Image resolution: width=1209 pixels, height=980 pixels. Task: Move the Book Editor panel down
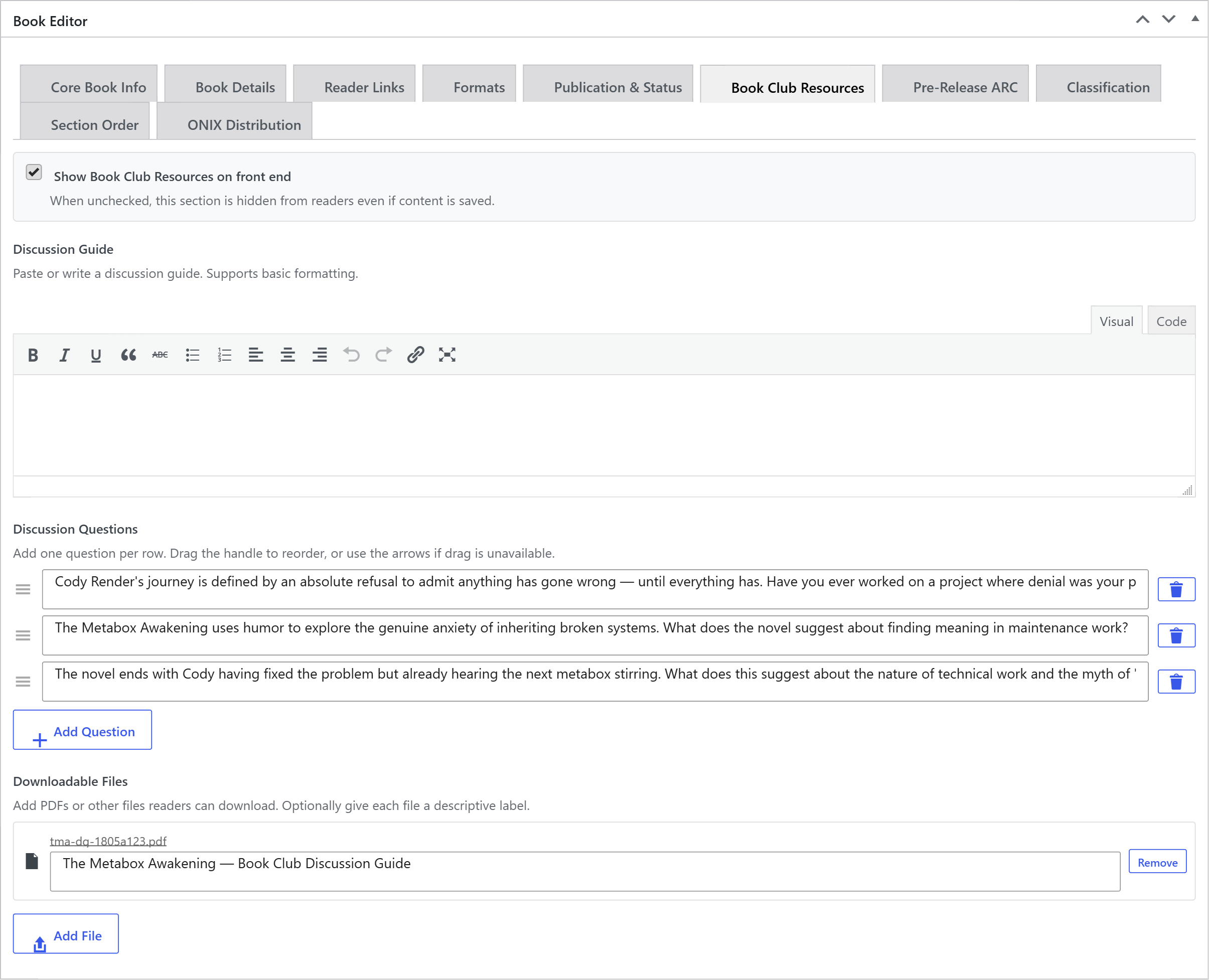coord(1169,20)
